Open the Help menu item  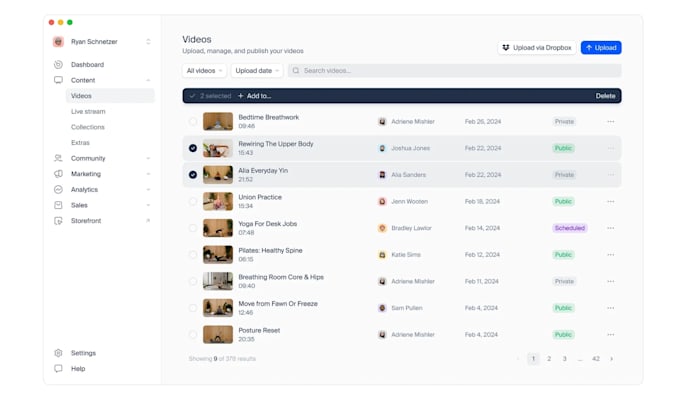[78, 368]
